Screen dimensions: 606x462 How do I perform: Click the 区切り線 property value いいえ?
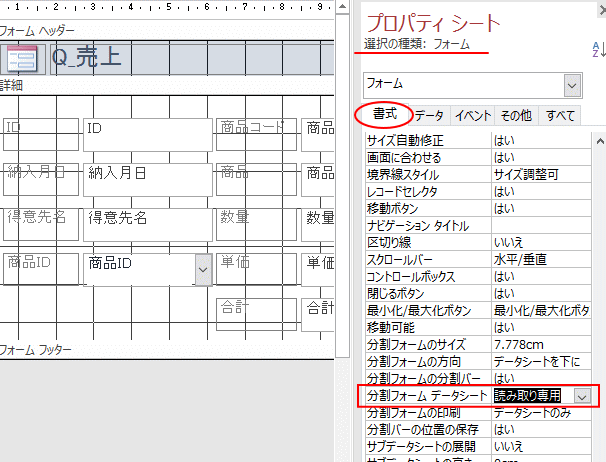click(541, 242)
